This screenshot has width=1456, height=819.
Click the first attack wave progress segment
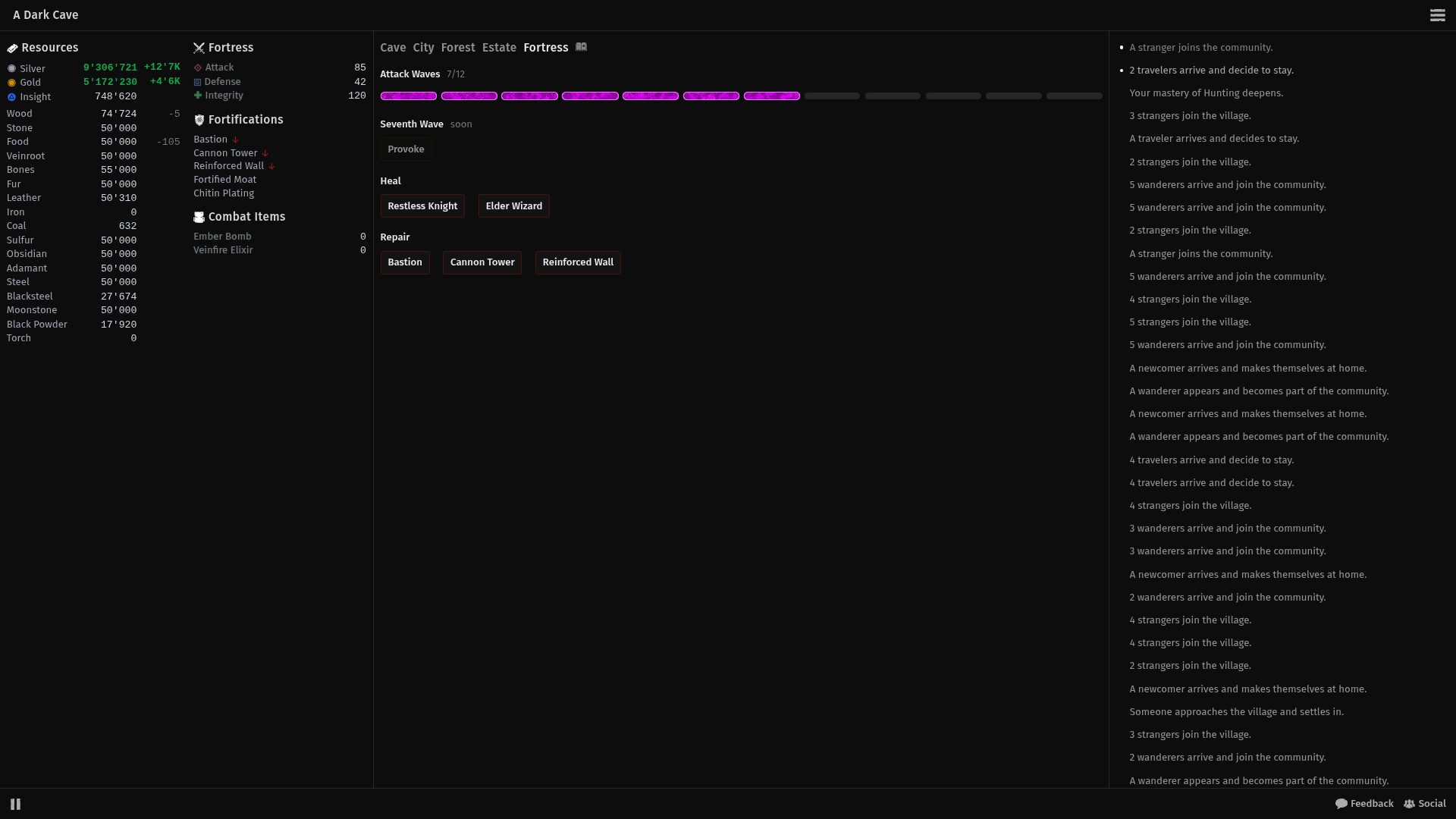coord(409,96)
